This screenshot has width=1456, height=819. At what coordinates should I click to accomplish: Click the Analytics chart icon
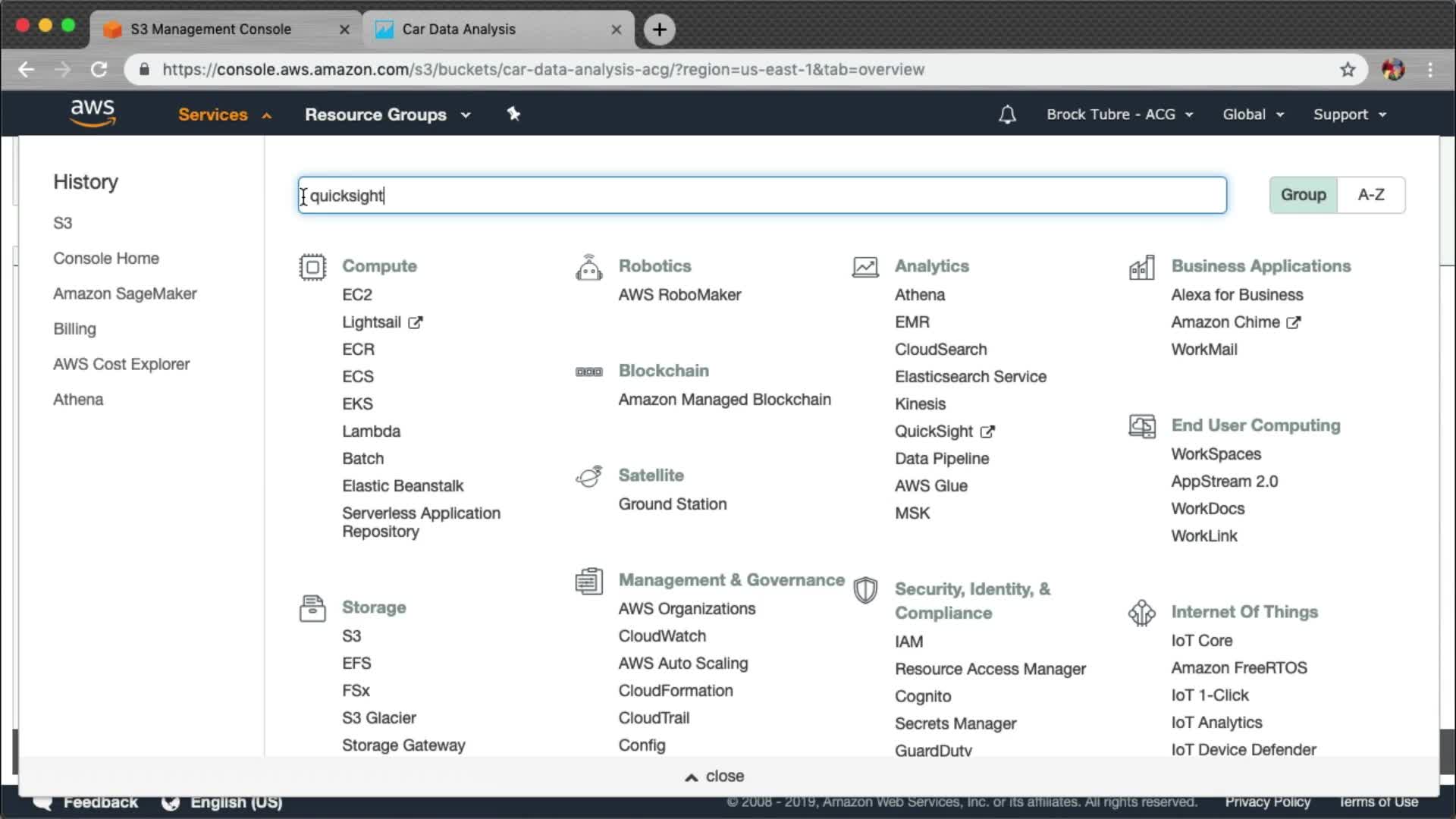click(x=865, y=267)
